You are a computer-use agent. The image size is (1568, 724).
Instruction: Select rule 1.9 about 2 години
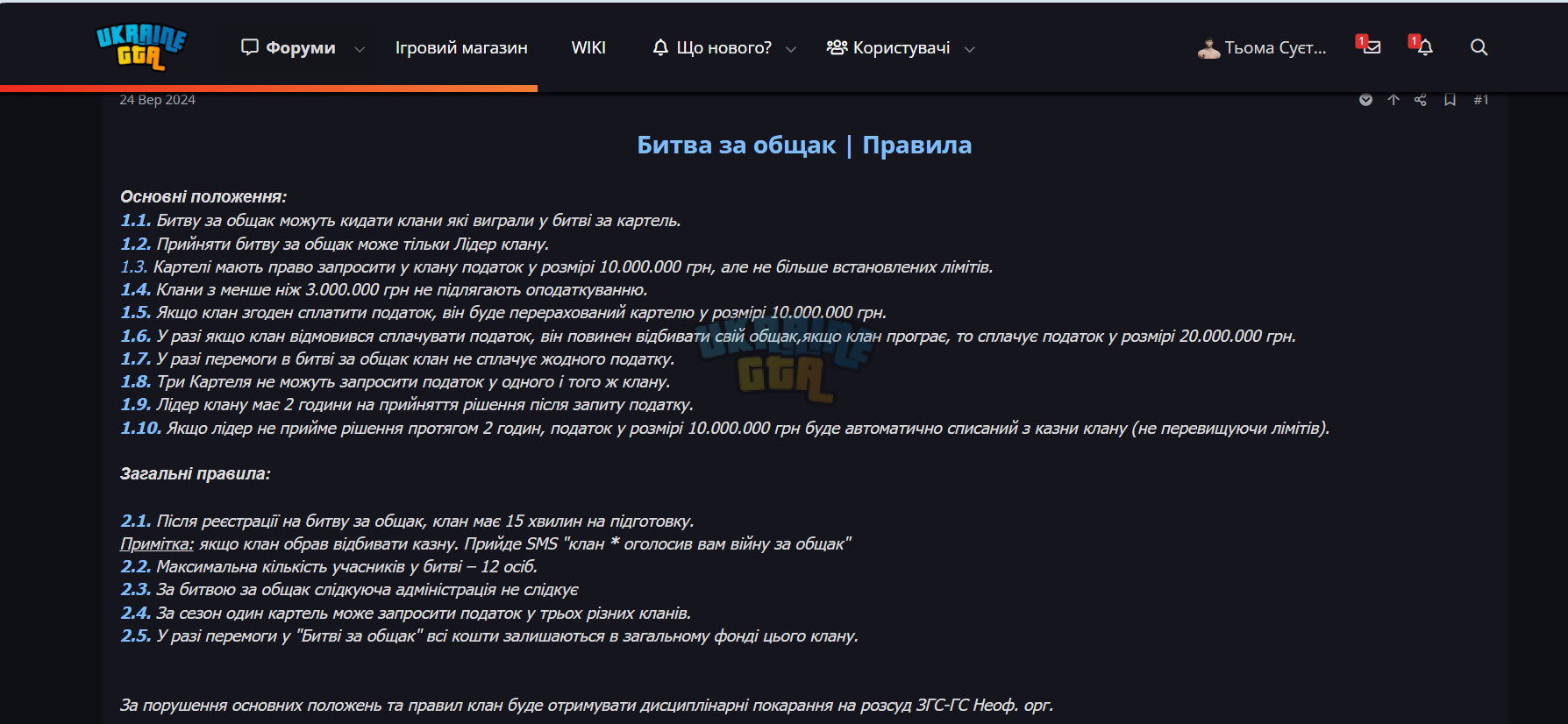click(407, 405)
